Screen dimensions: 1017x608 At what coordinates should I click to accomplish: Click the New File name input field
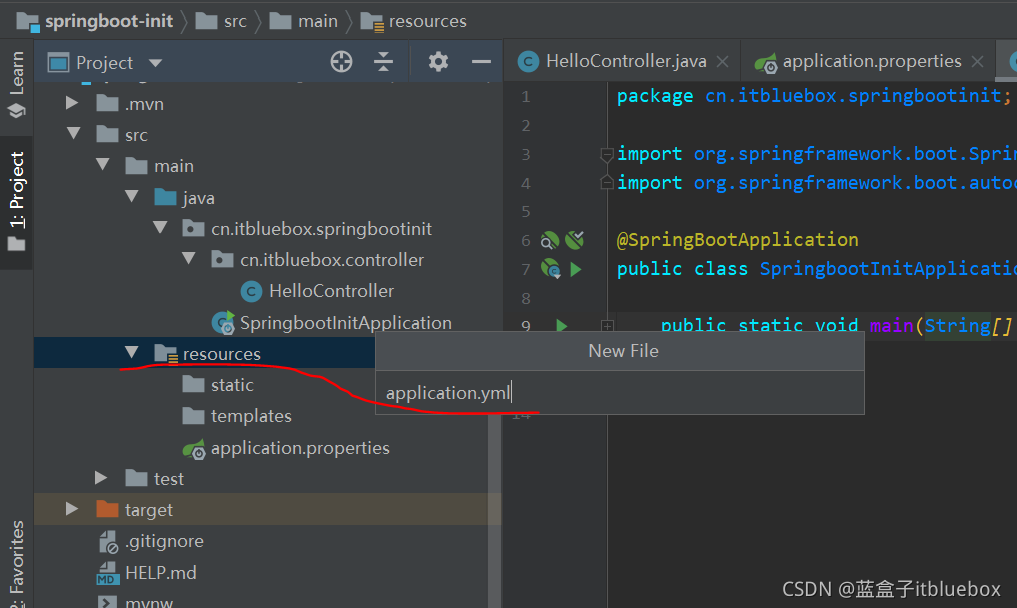pyautogui.click(x=619, y=393)
